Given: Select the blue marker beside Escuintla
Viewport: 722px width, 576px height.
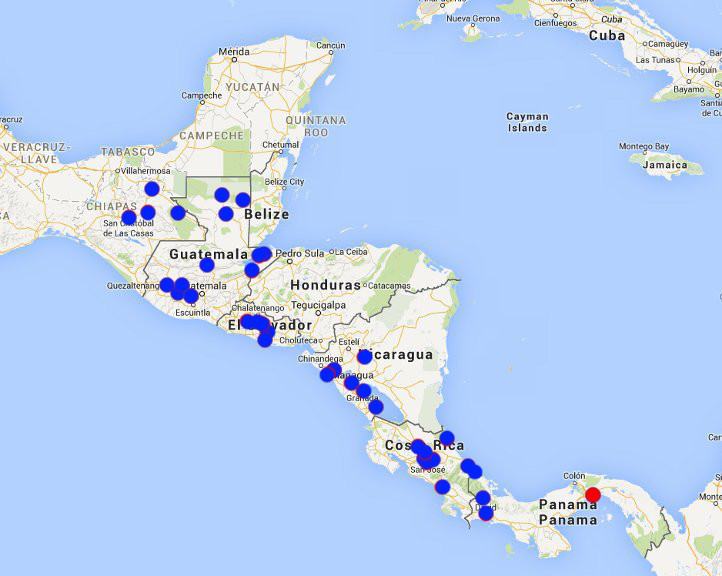Looking at the screenshot, I should [191, 296].
